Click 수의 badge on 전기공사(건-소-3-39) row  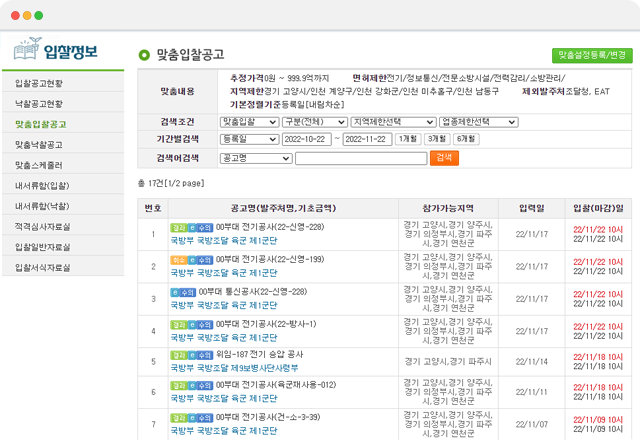coord(205,418)
